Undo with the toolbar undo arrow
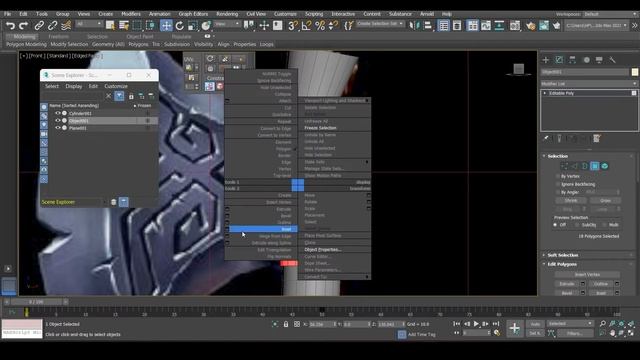 point(10,26)
